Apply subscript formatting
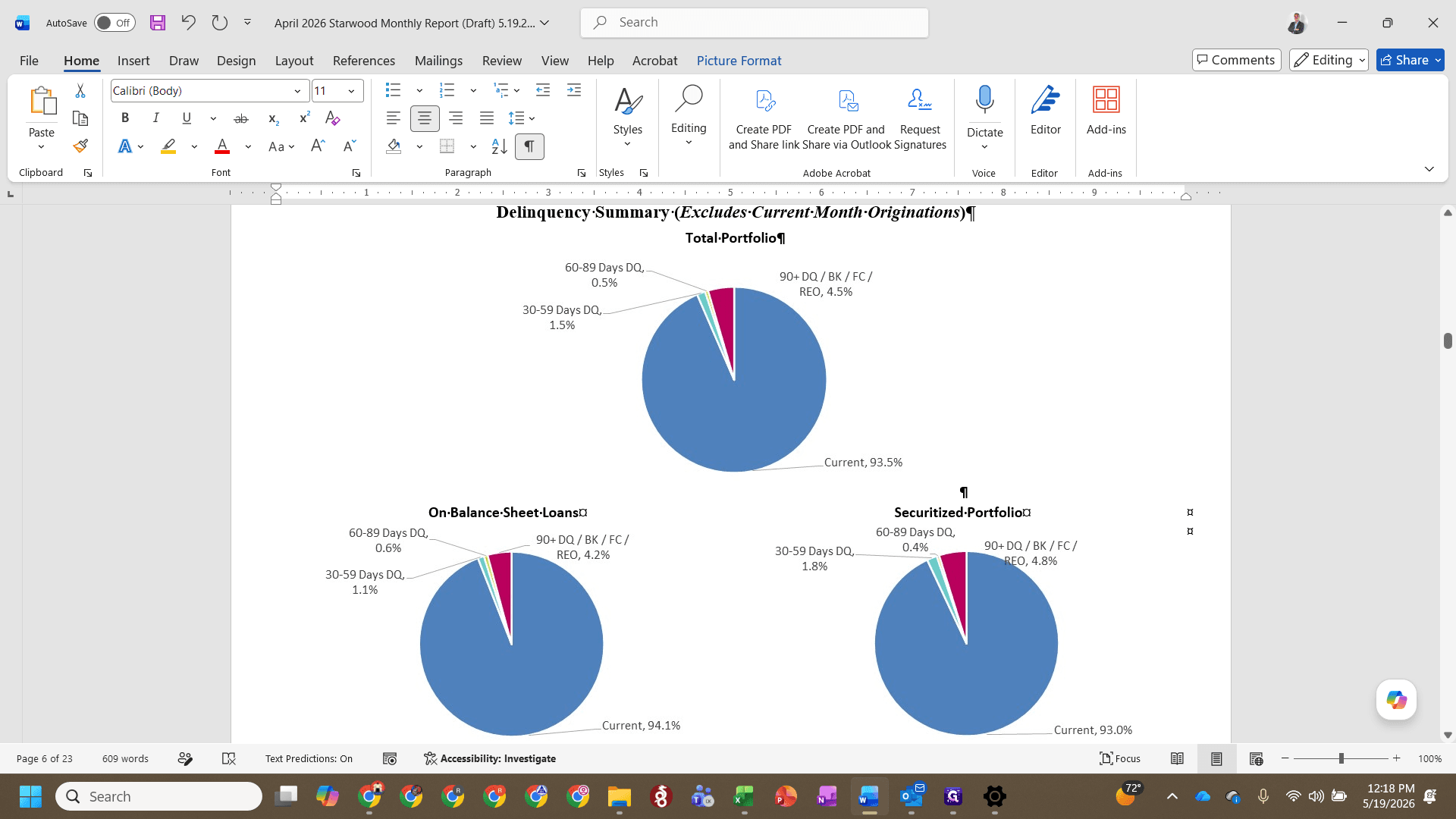 pyautogui.click(x=274, y=118)
